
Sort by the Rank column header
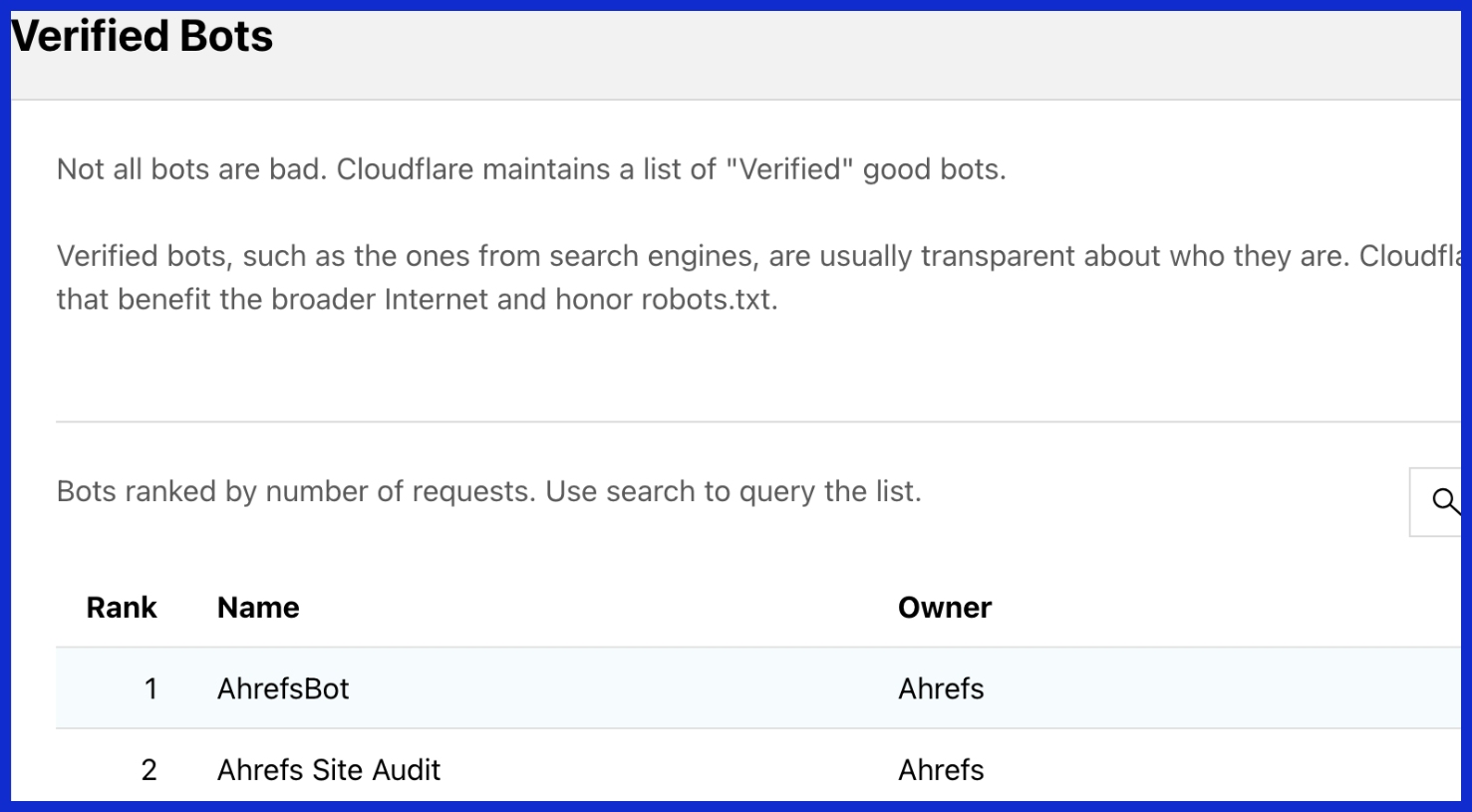(x=122, y=608)
